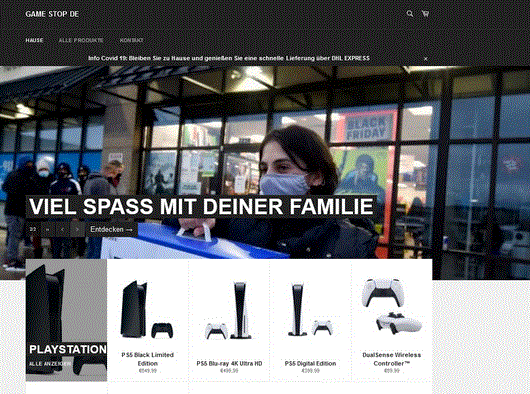Image resolution: width=530 pixels, height=394 pixels.
Task: Click the VIEL SPASS MIT DEINER FAMILIE heading
Action: 201,206
